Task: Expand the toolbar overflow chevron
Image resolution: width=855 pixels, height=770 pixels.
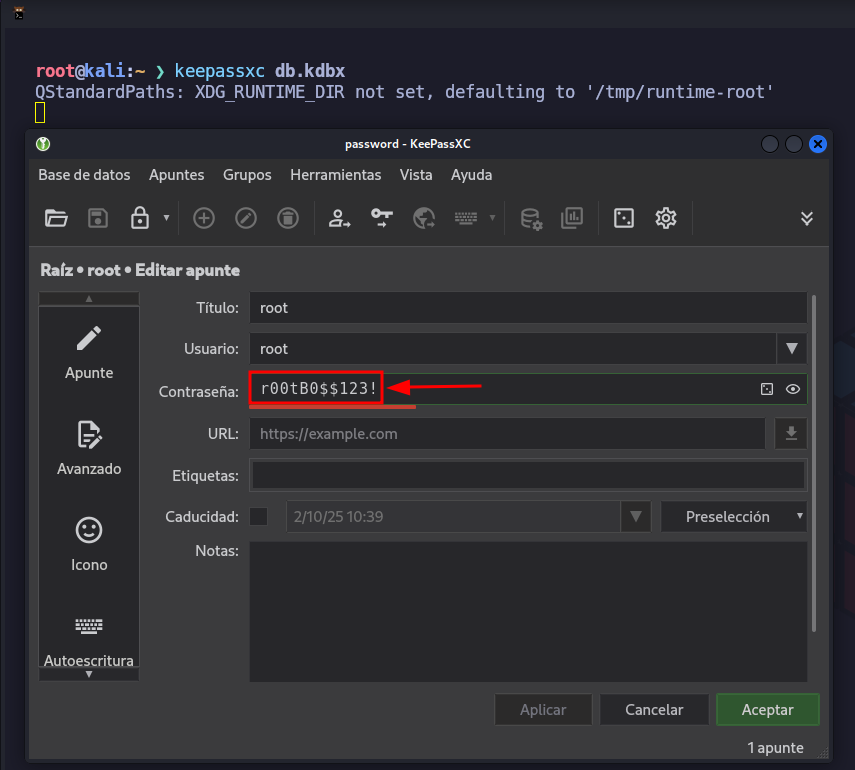Action: tap(807, 218)
